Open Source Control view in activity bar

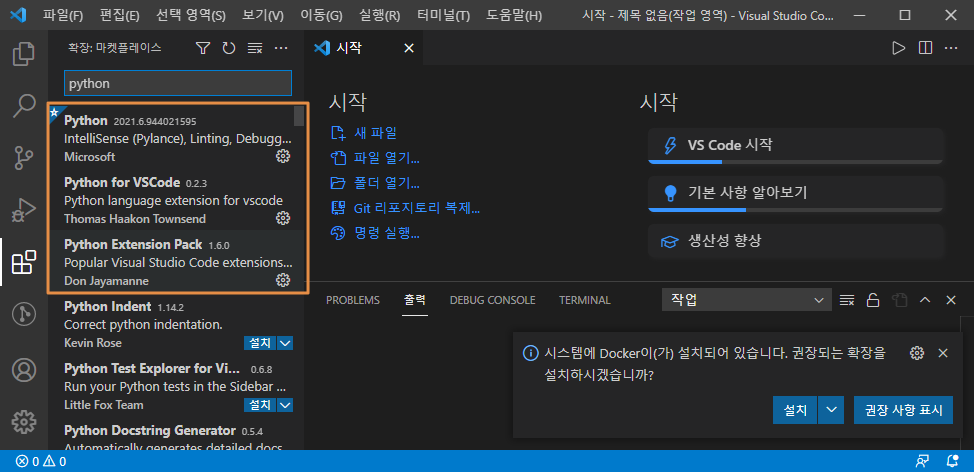click(x=24, y=158)
